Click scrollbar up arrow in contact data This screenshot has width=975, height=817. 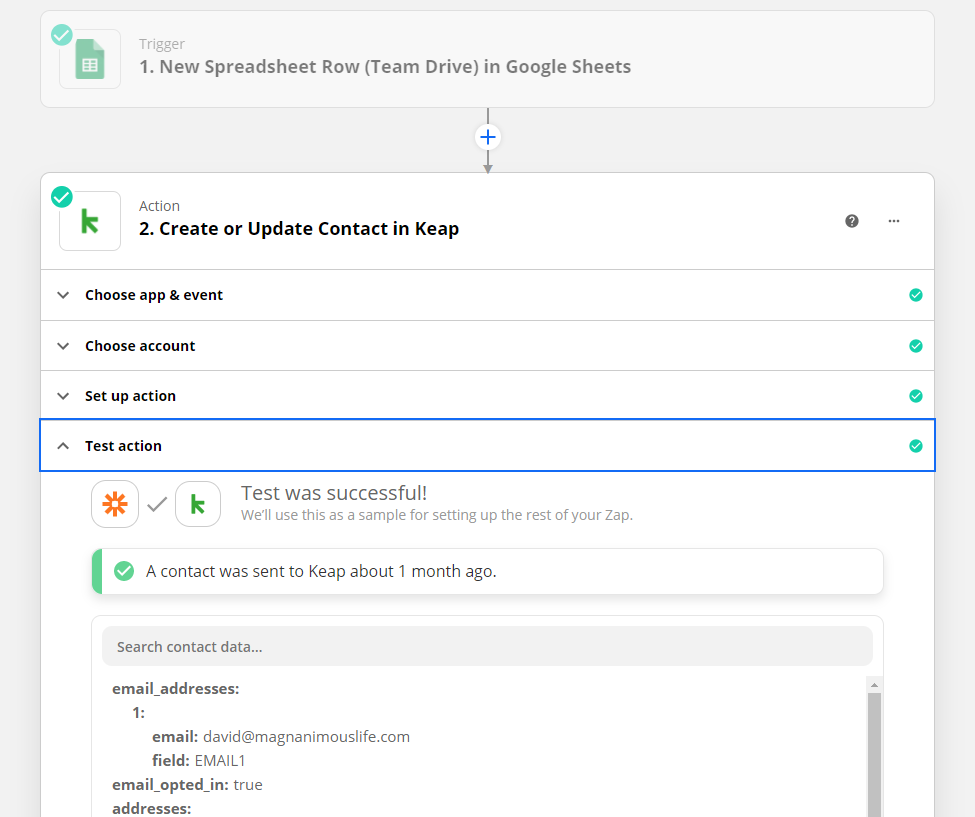[x=874, y=686]
